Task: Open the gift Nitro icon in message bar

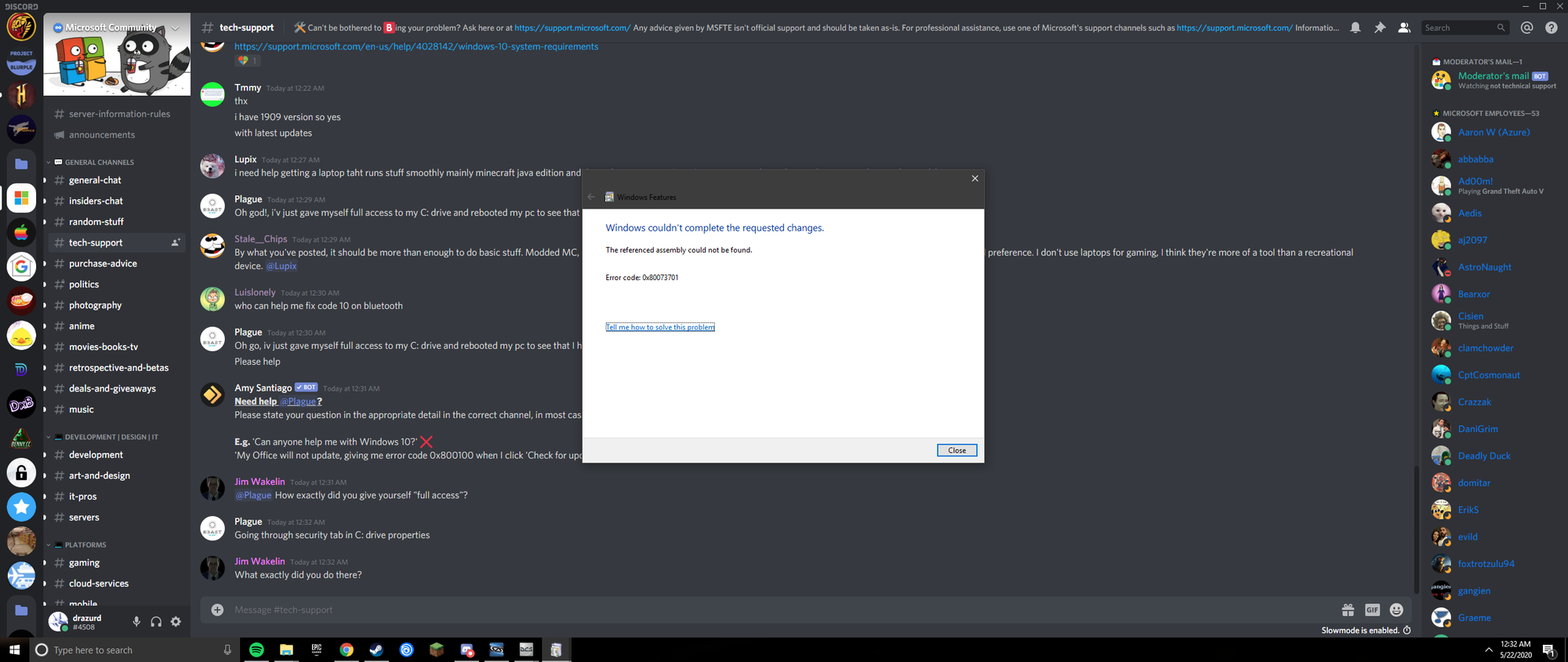Action: click(1348, 609)
